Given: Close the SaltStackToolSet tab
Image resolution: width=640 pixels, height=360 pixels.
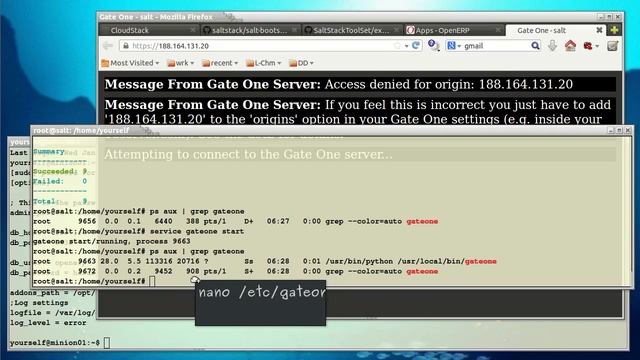Looking at the screenshot, I should [x=396, y=30].
